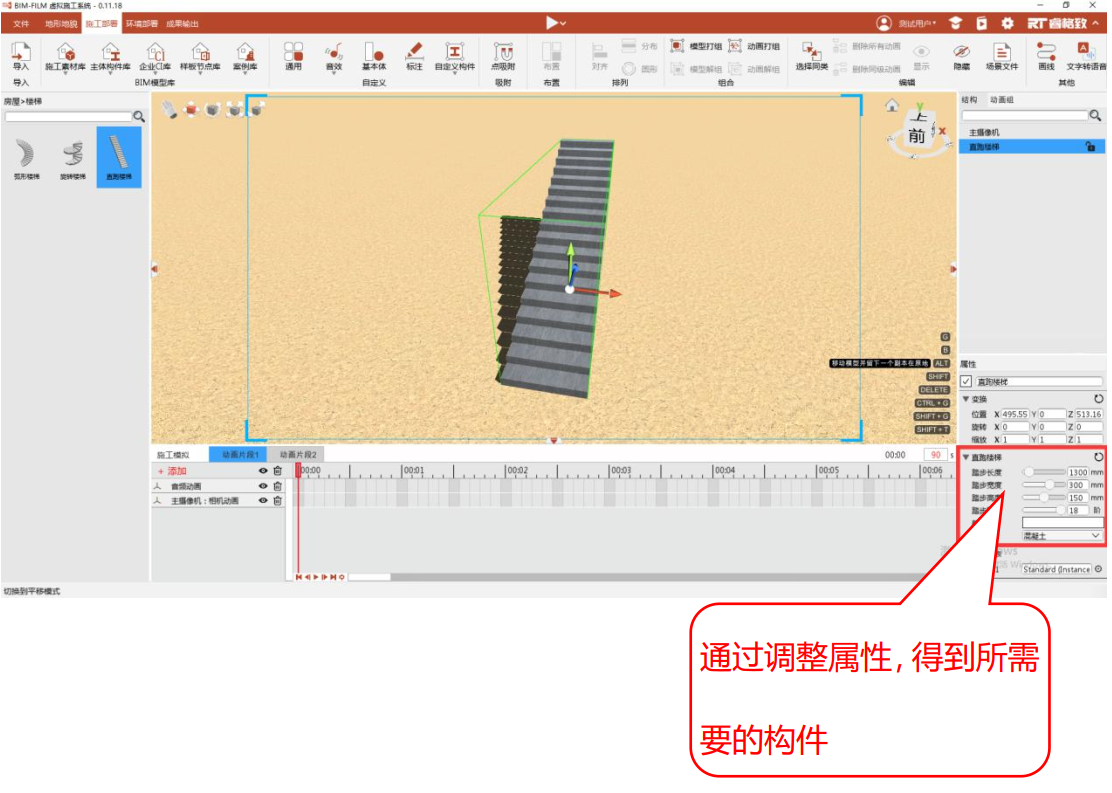Toggle visibility eye on 音频动画 track

(x=263, y=487)
